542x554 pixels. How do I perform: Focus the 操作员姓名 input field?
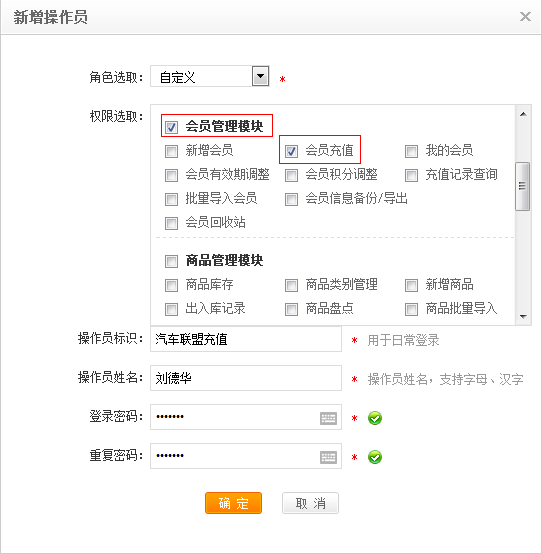point(246,378)
